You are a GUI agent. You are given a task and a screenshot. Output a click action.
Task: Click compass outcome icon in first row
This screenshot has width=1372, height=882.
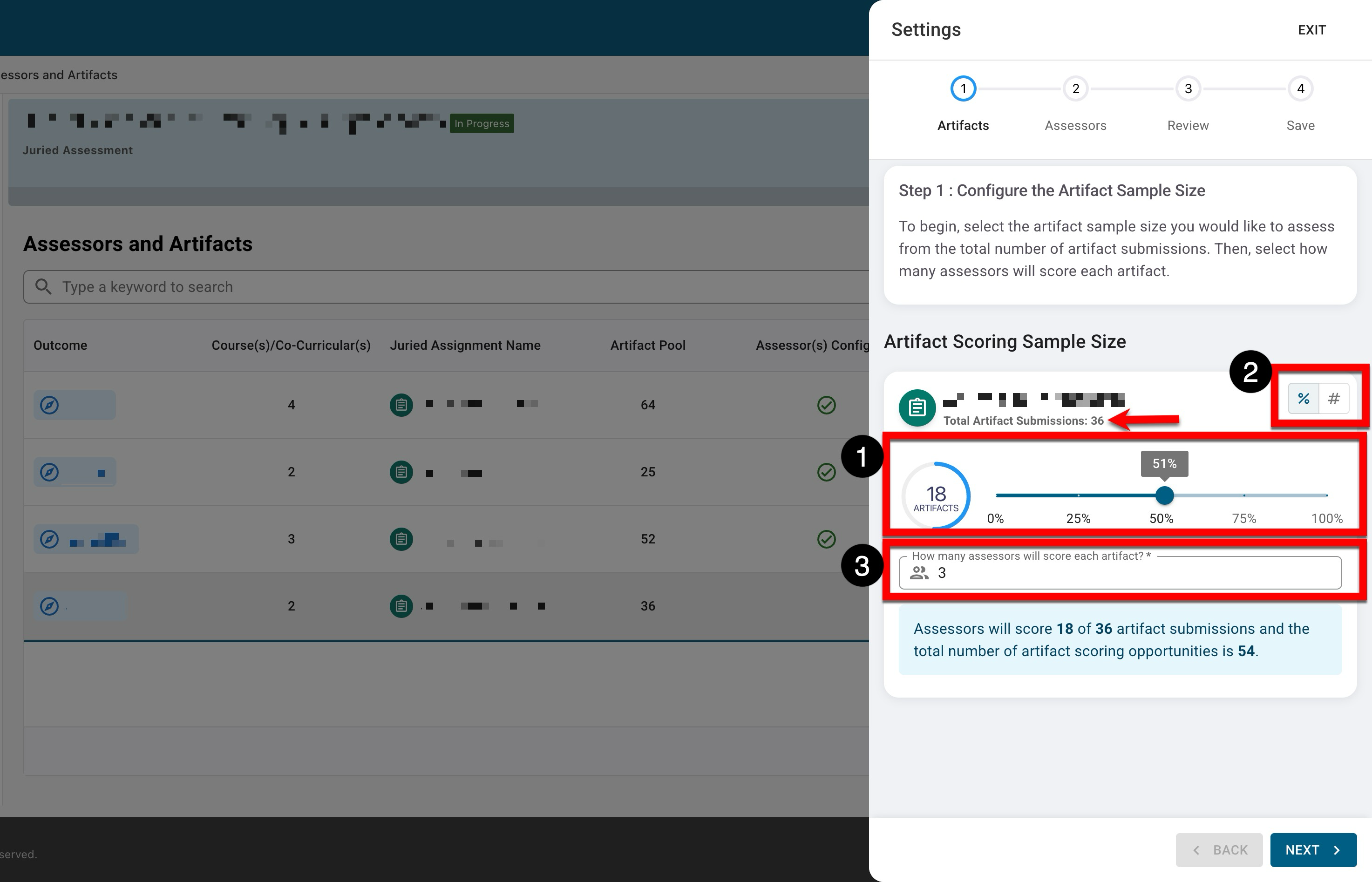(49, 406)
